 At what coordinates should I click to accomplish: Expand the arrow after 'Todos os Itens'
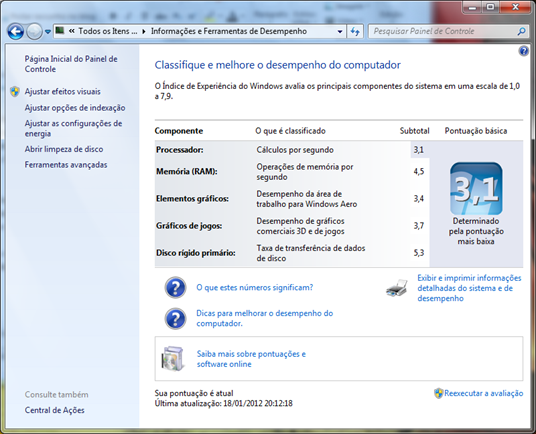pos(144,31)
